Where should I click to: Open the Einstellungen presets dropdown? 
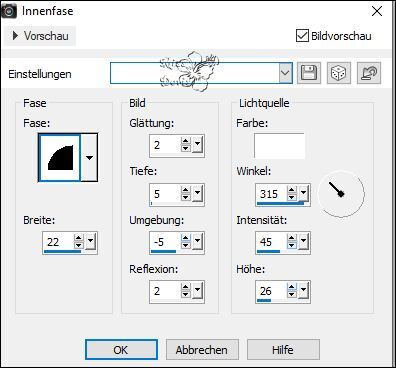tap(285, 72)
